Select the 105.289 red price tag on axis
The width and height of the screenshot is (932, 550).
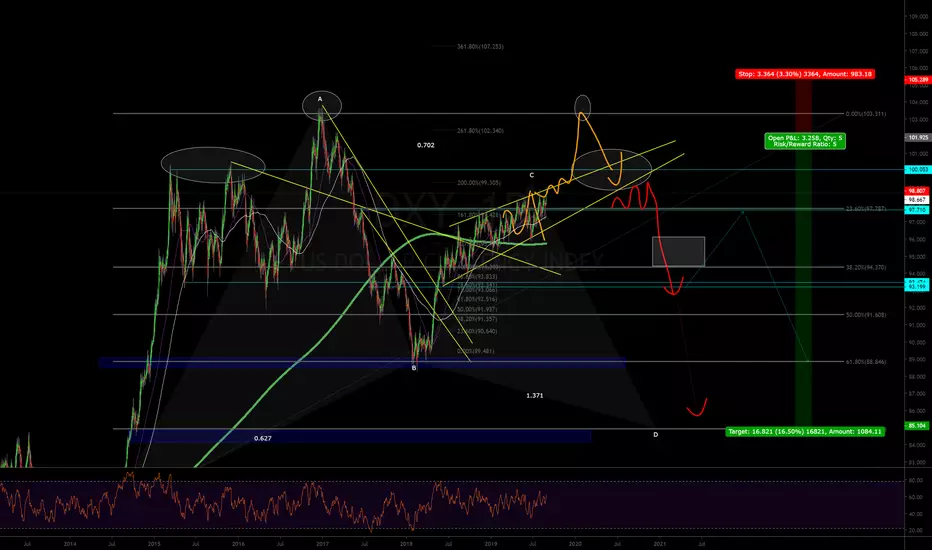918,80
